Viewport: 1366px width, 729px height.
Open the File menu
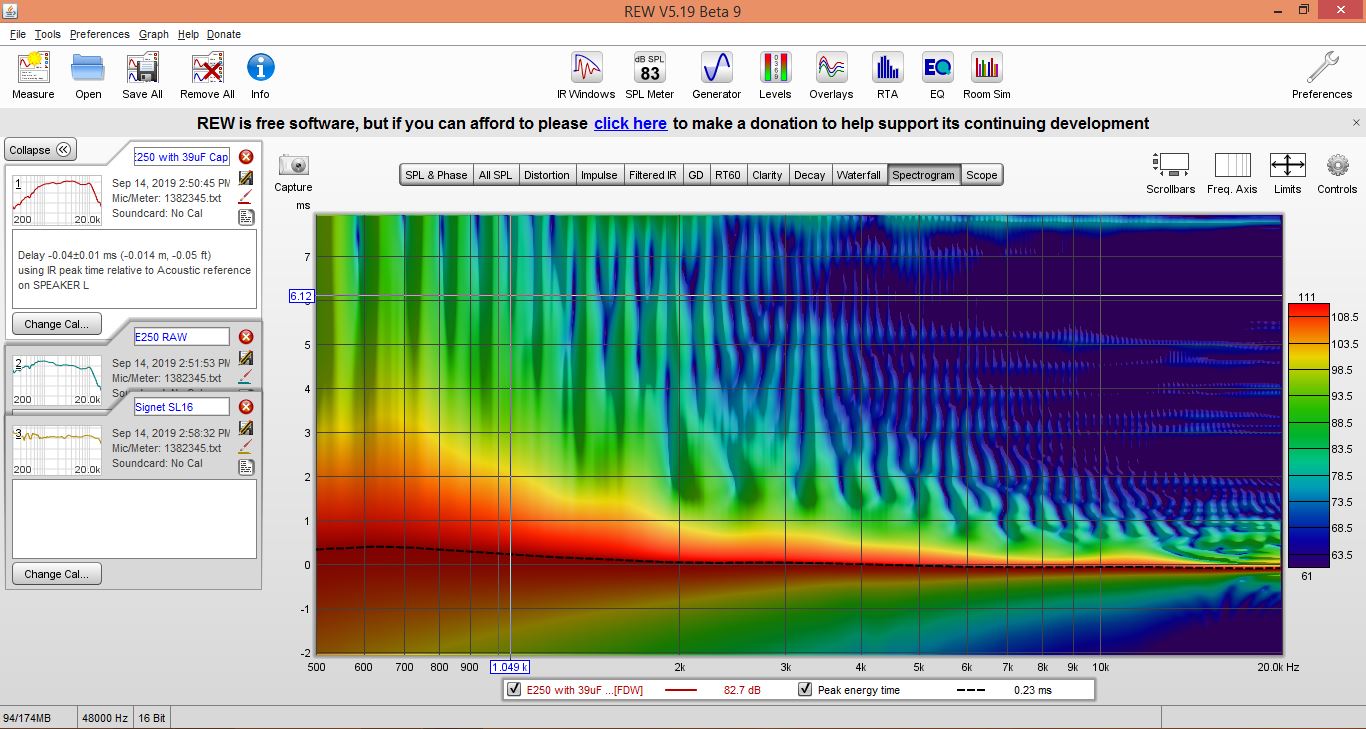tap(18, 34)
